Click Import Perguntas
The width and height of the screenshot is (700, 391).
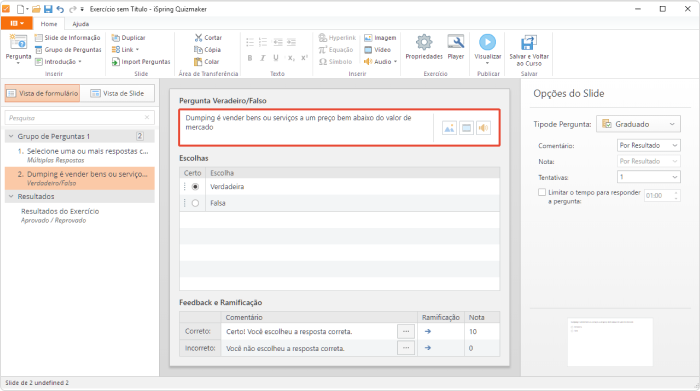click(x=141, y=62)
